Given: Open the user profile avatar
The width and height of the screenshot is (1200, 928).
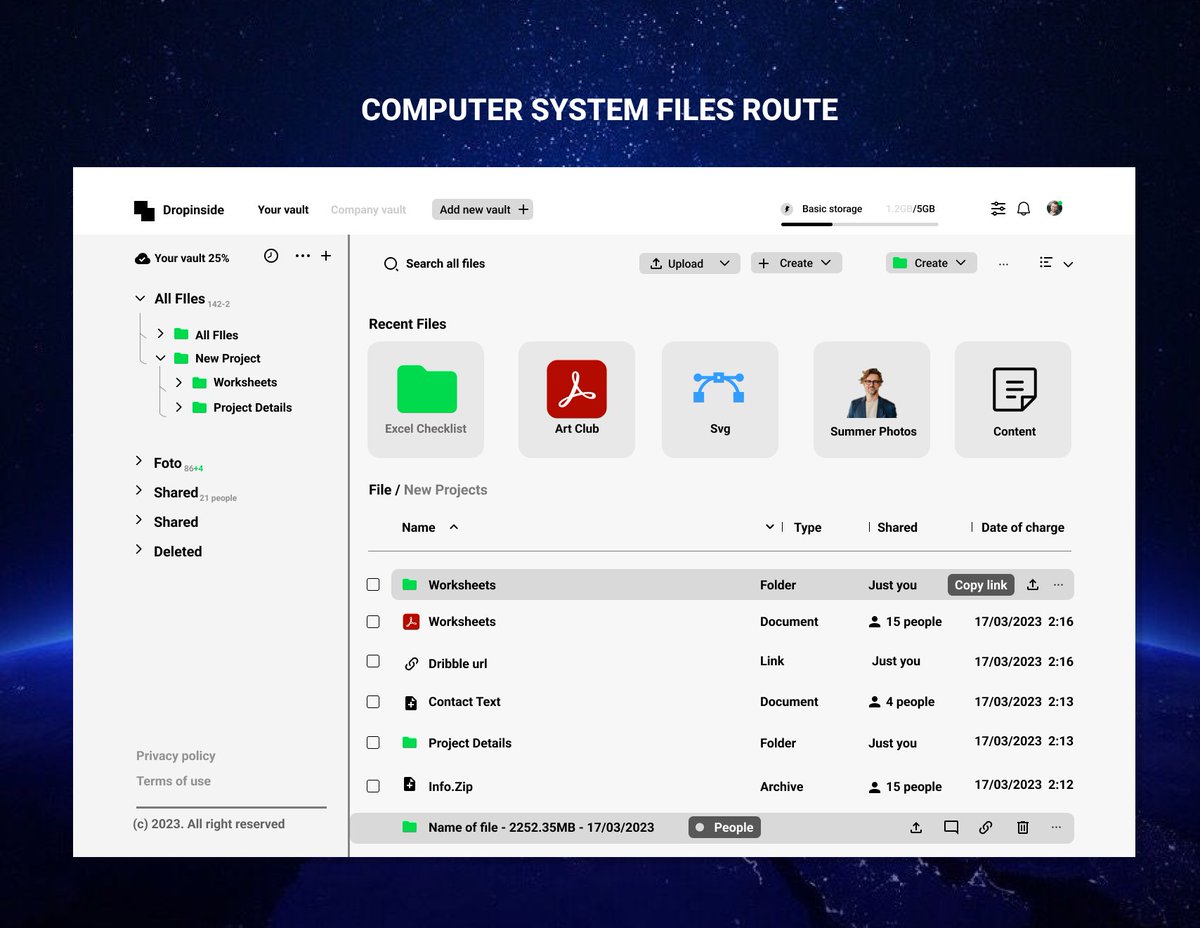Looking at the screenshot, I should [1054, 208].
